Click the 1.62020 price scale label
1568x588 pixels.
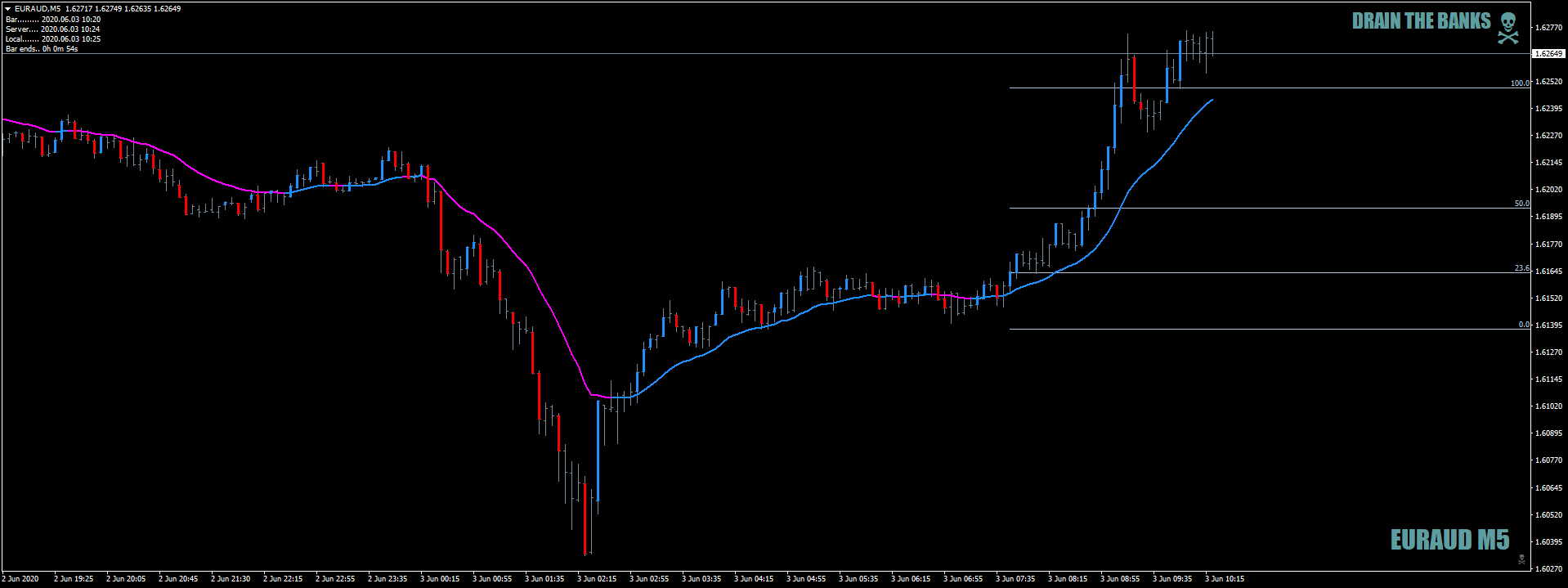tap(1548, 190)
